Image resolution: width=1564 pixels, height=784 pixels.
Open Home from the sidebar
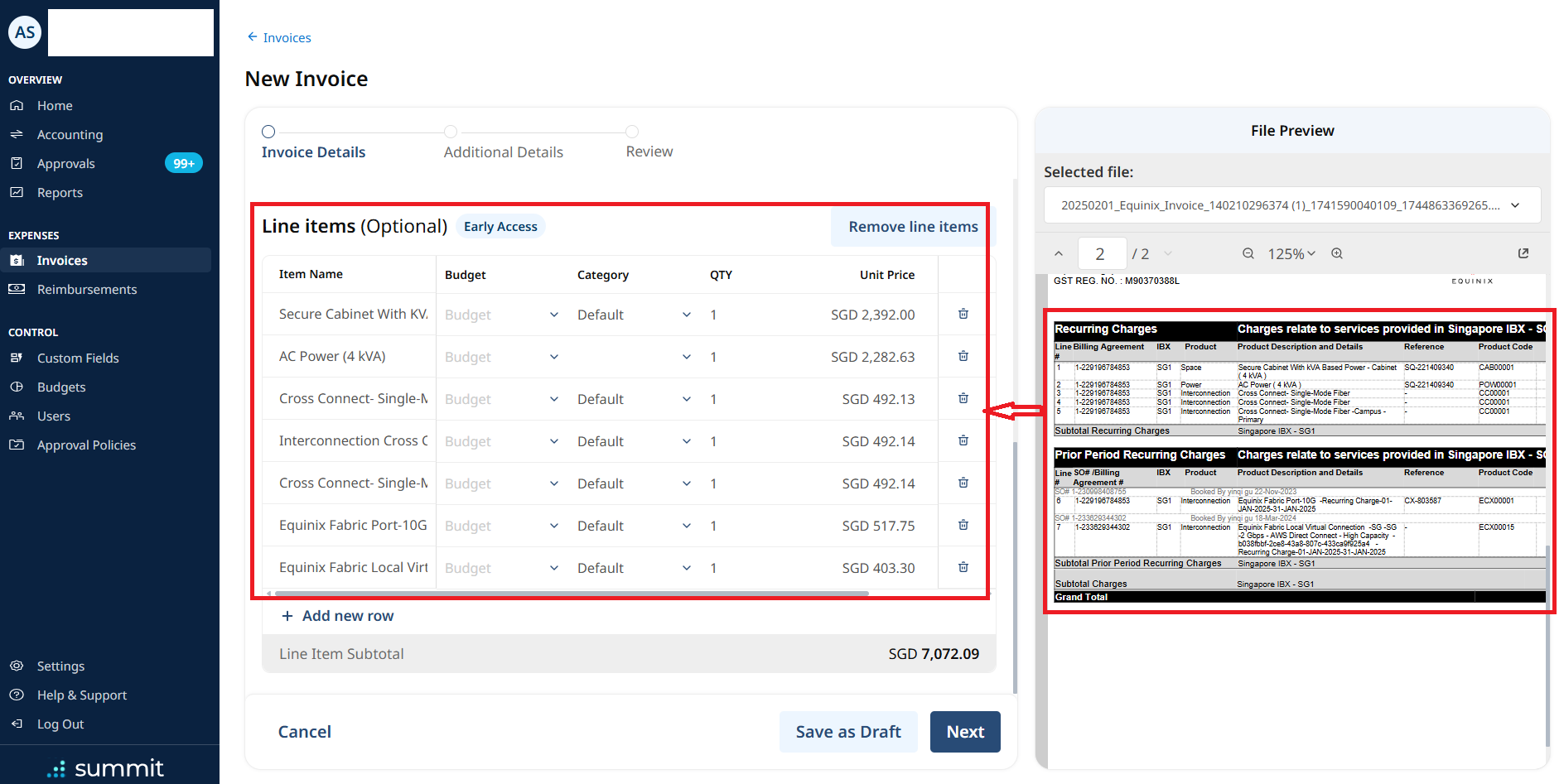(x=55, y=106)
